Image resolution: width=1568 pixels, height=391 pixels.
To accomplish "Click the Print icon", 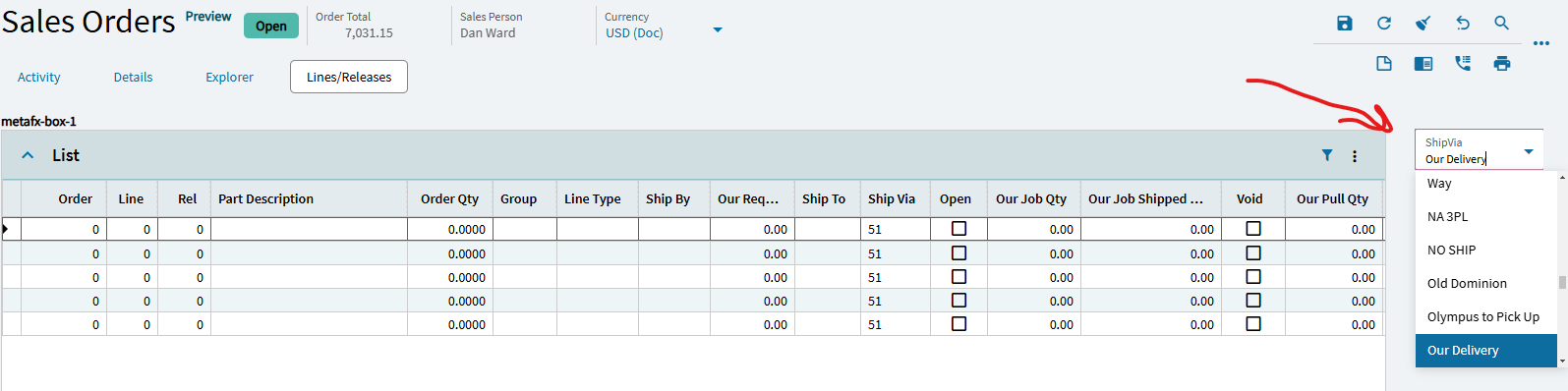I will click(1501, 64).
